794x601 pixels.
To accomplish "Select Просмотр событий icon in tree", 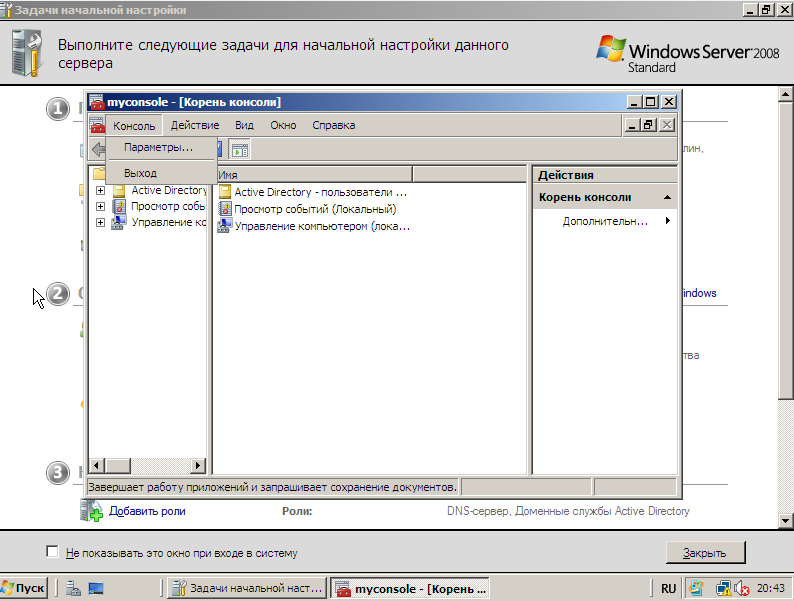I will pos(119,207).
